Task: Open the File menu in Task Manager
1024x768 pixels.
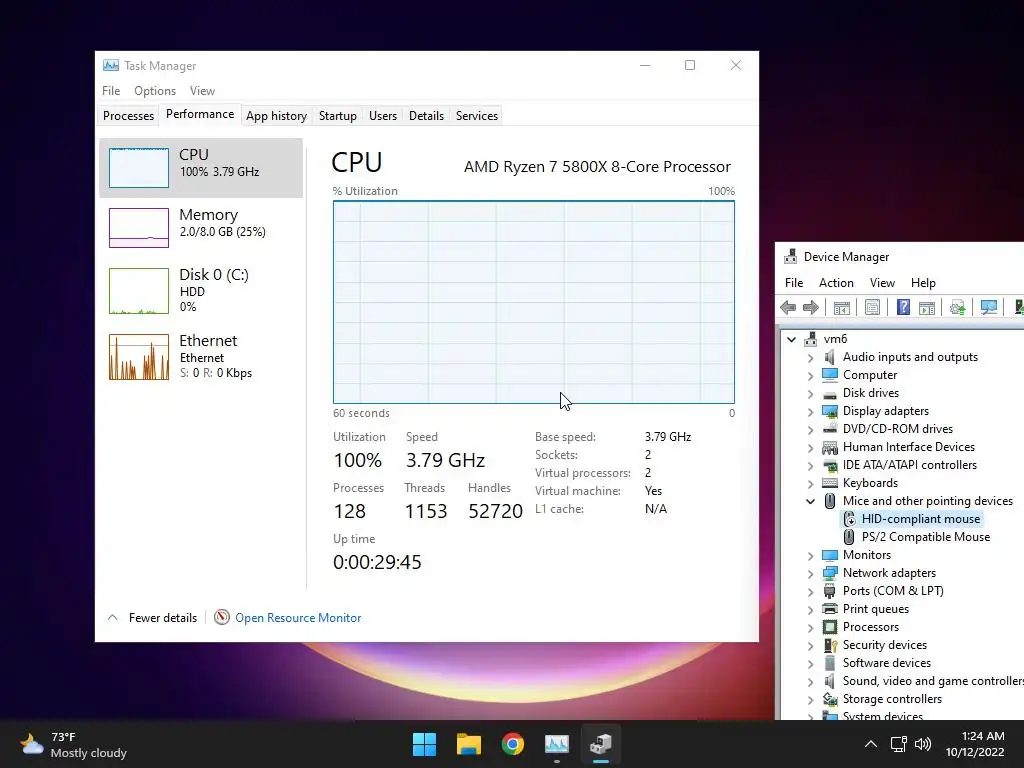Action: click(x=111, y=91)
